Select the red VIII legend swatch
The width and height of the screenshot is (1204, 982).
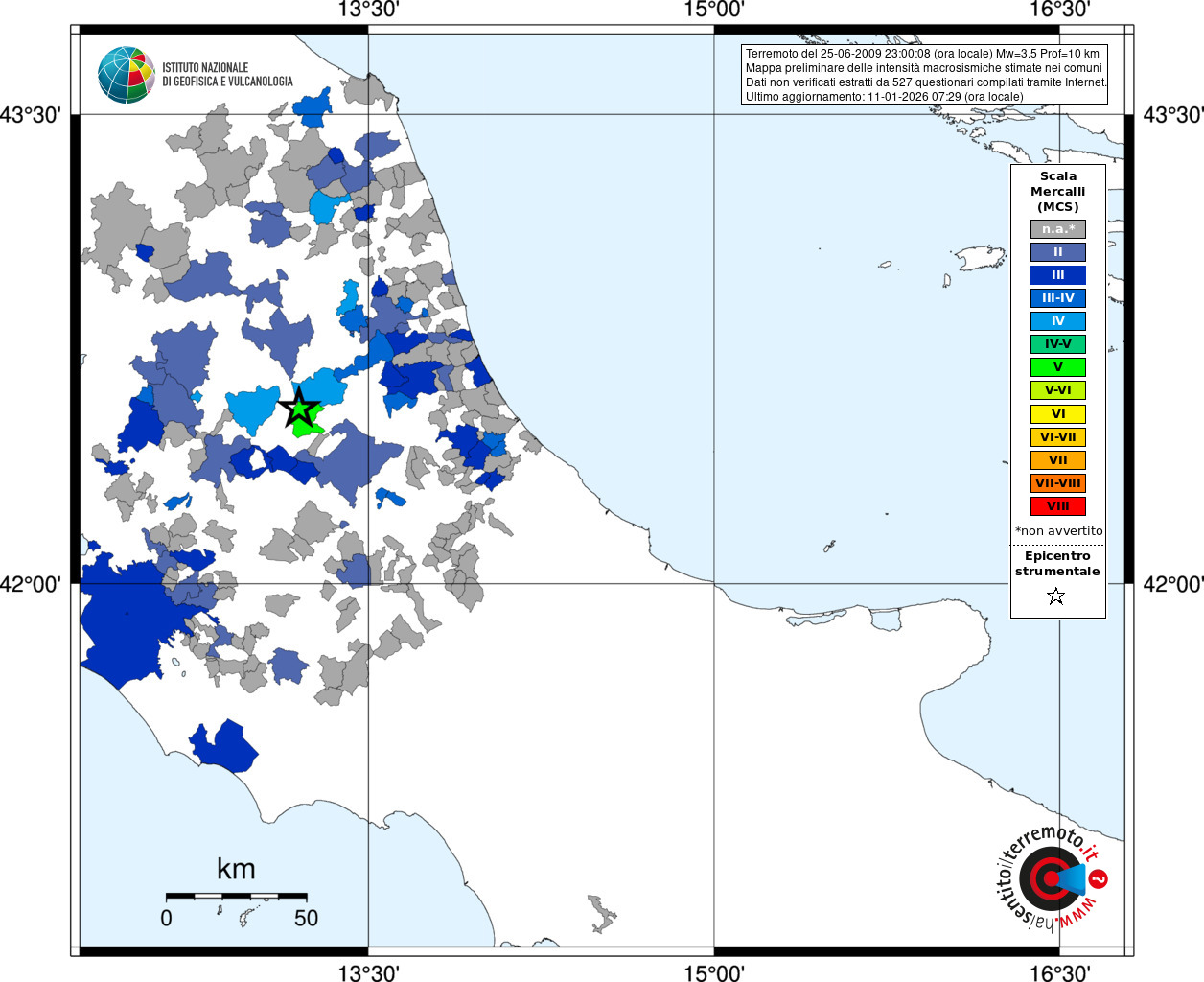pyautogui.click(x=1058, y=506)
